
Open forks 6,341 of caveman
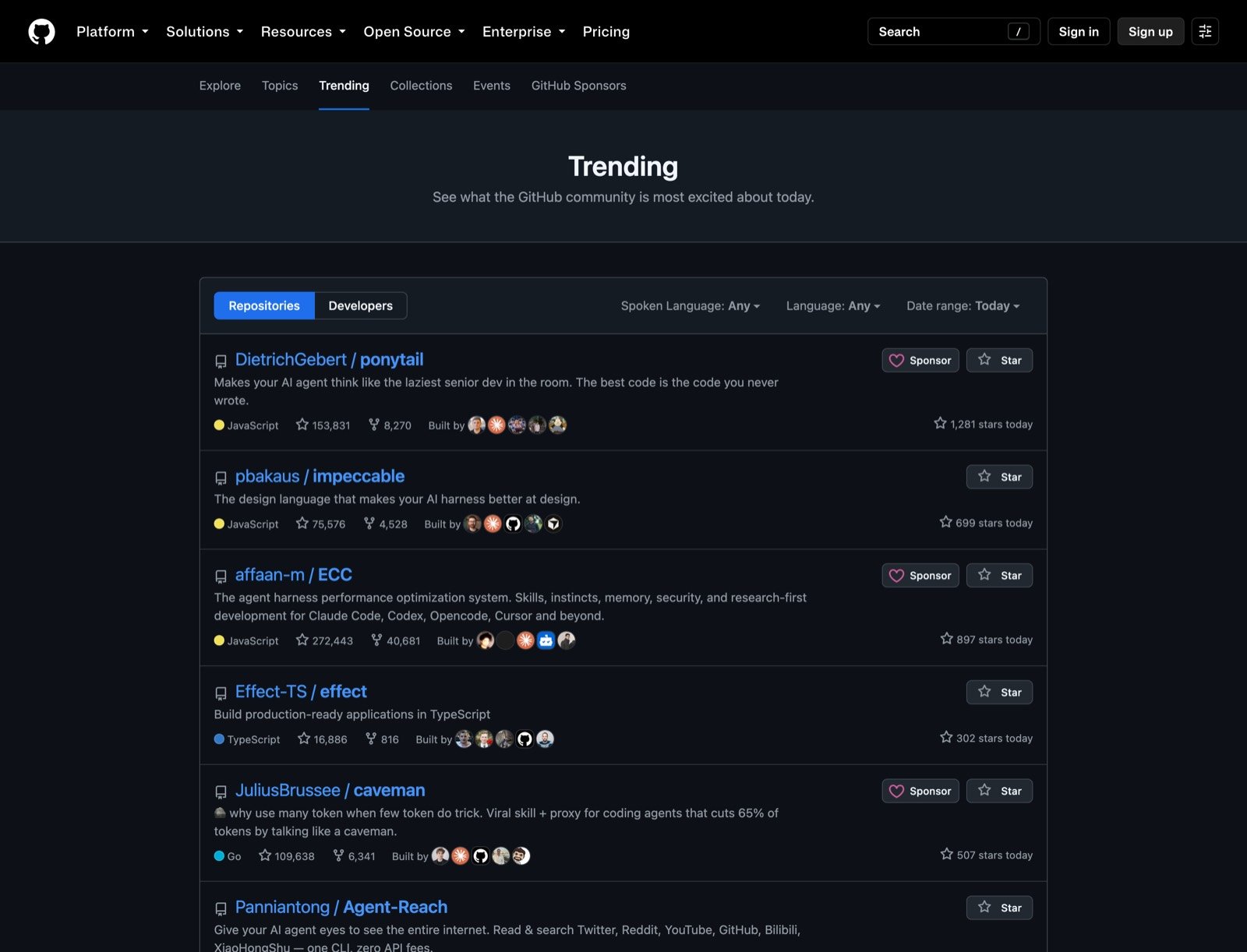pos(354,856)
